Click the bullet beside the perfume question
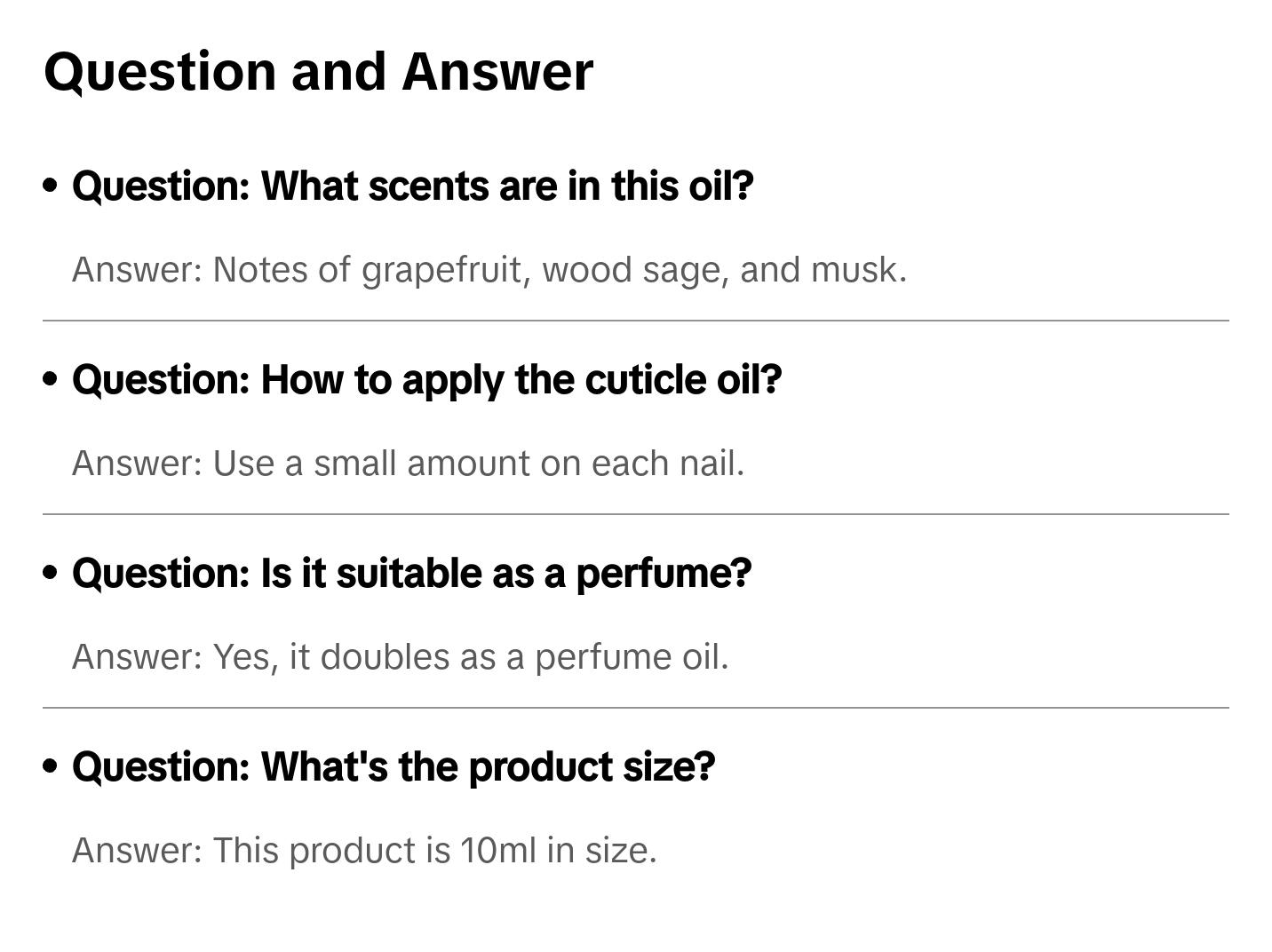1272x952 pixels. tap(51, 573)
